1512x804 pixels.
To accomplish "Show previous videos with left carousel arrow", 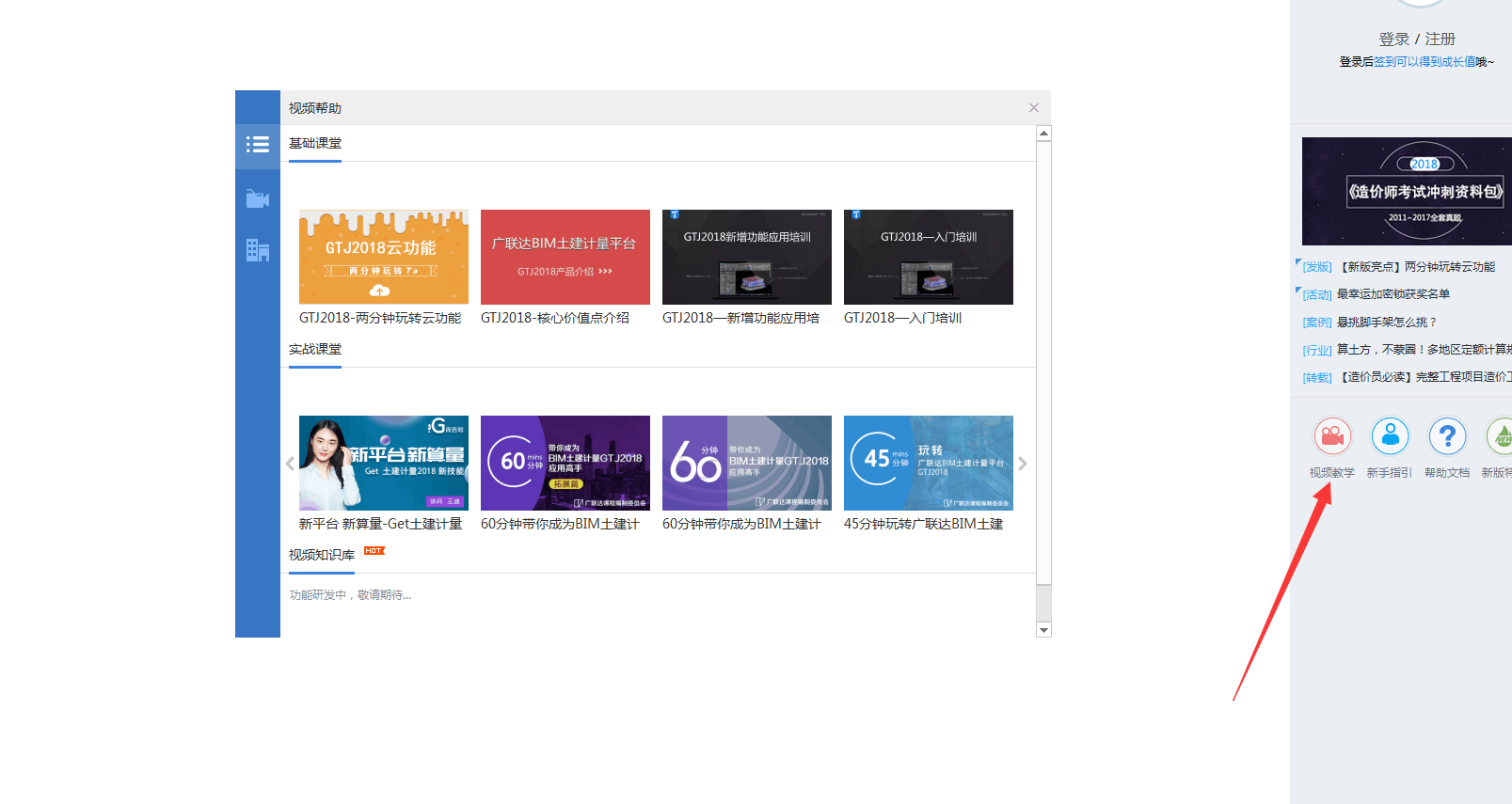I will [x=290, y=464].
